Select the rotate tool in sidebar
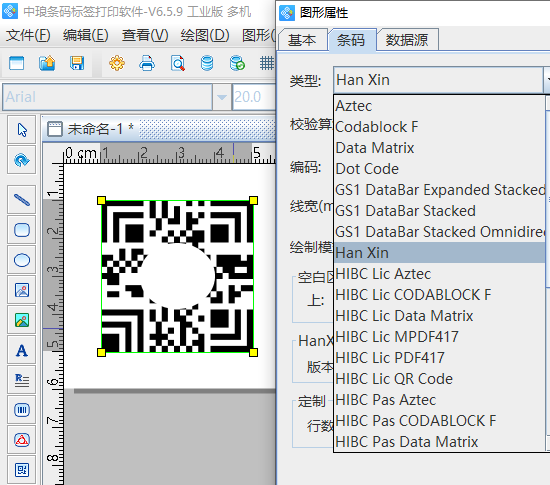The image size is (550, 485). click(x=22, y=160)
